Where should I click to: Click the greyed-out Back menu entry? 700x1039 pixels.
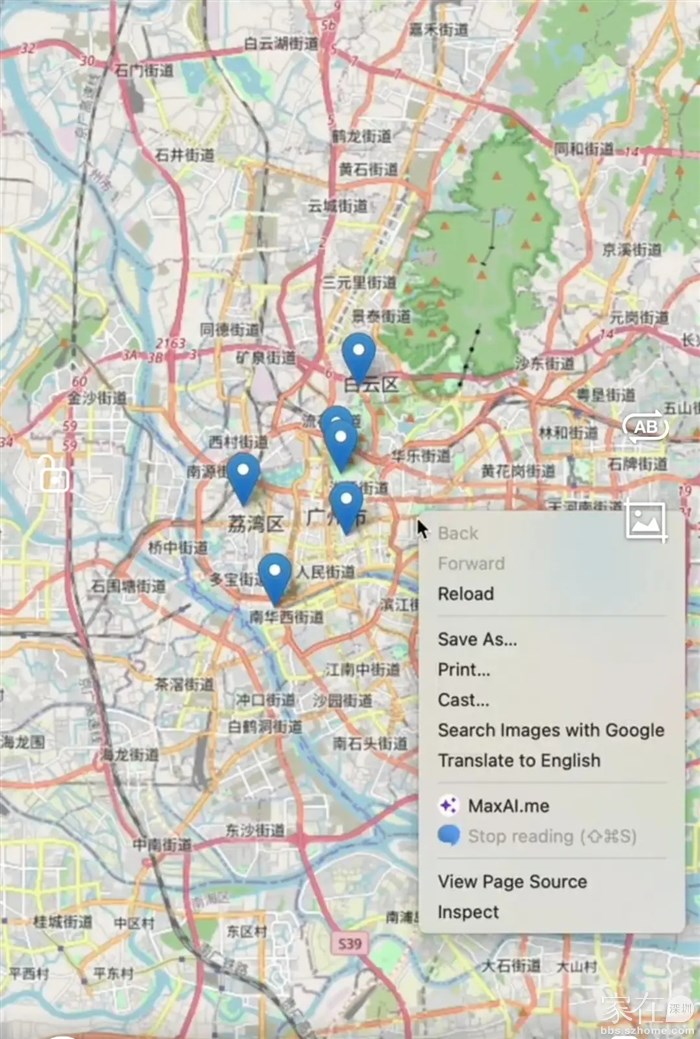click(458, 534)
